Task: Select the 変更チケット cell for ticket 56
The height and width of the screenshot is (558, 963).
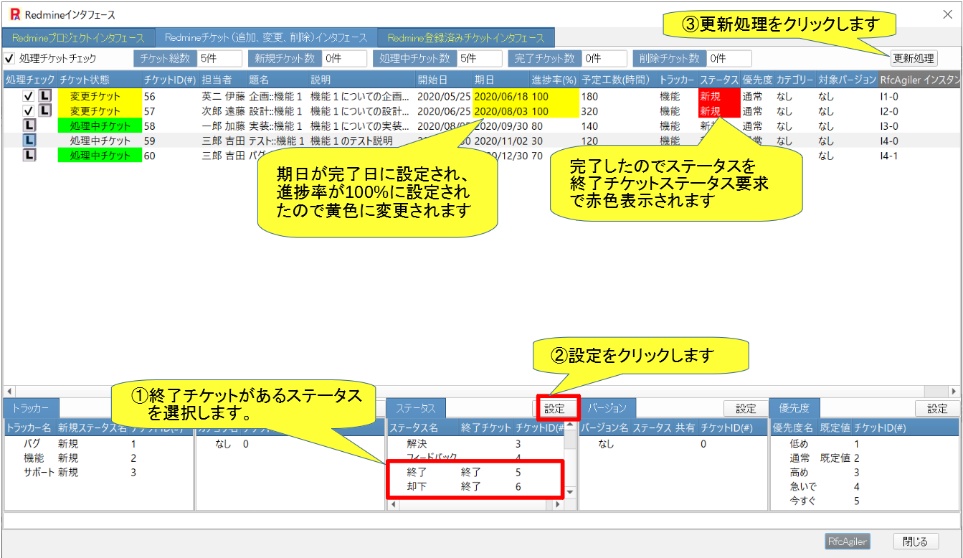Action: click(x=99, y=96)
